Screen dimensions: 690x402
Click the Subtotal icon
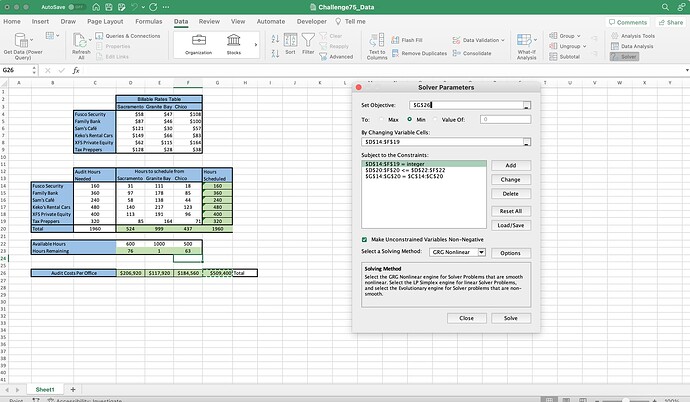coord(553,57)
